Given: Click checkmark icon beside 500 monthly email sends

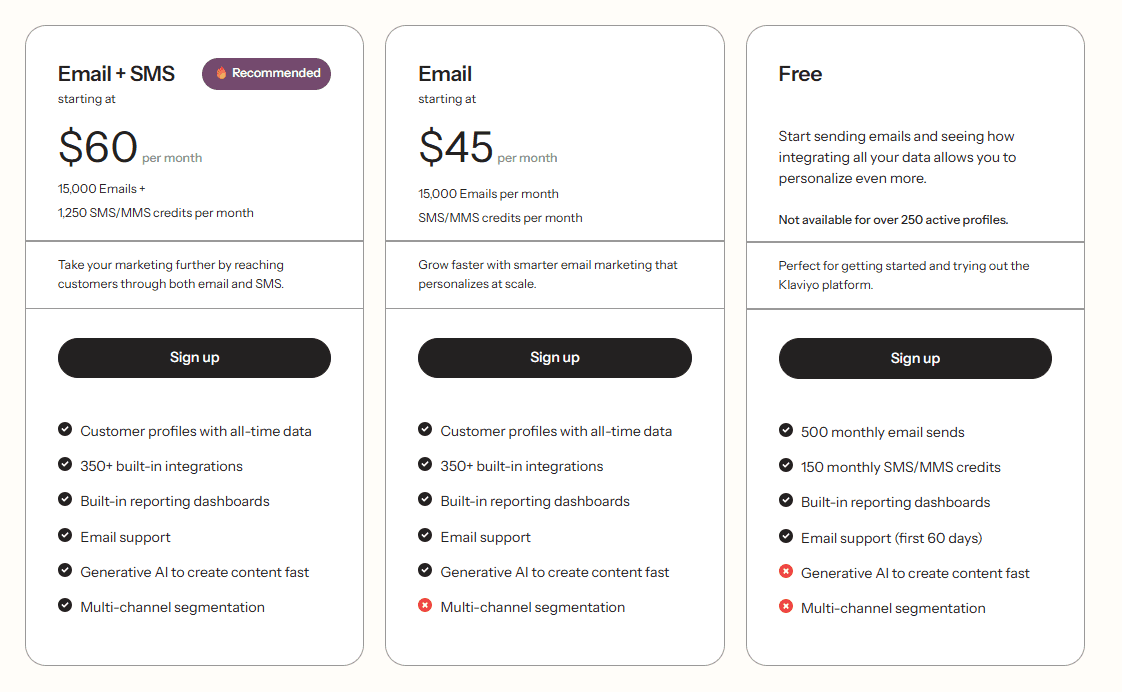Looking at the screenshot, I should [786, 430].
